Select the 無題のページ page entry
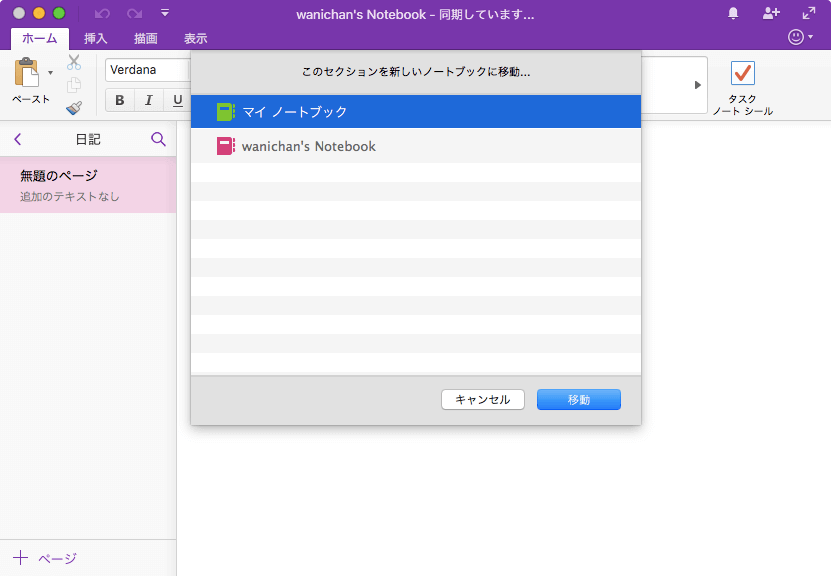Viewport: 831px width, 576px height. pos(88,185)
